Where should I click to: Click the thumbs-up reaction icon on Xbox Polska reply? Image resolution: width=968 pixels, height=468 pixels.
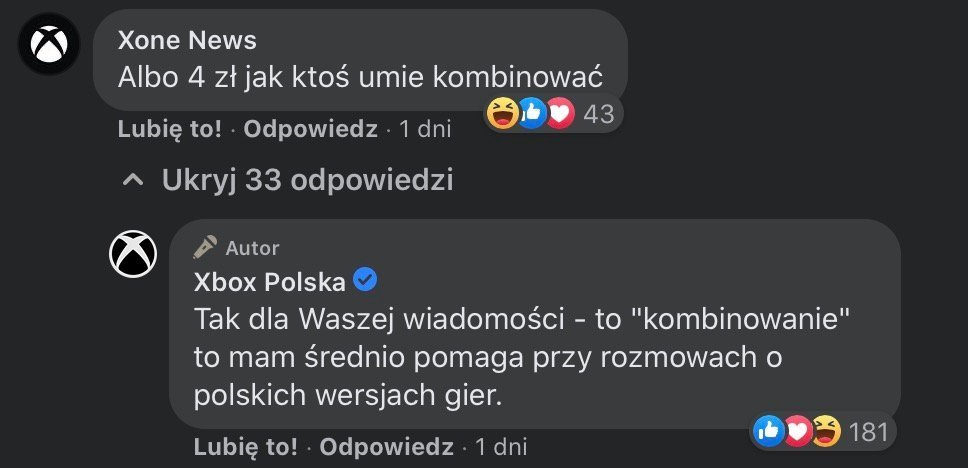point(769,431)
